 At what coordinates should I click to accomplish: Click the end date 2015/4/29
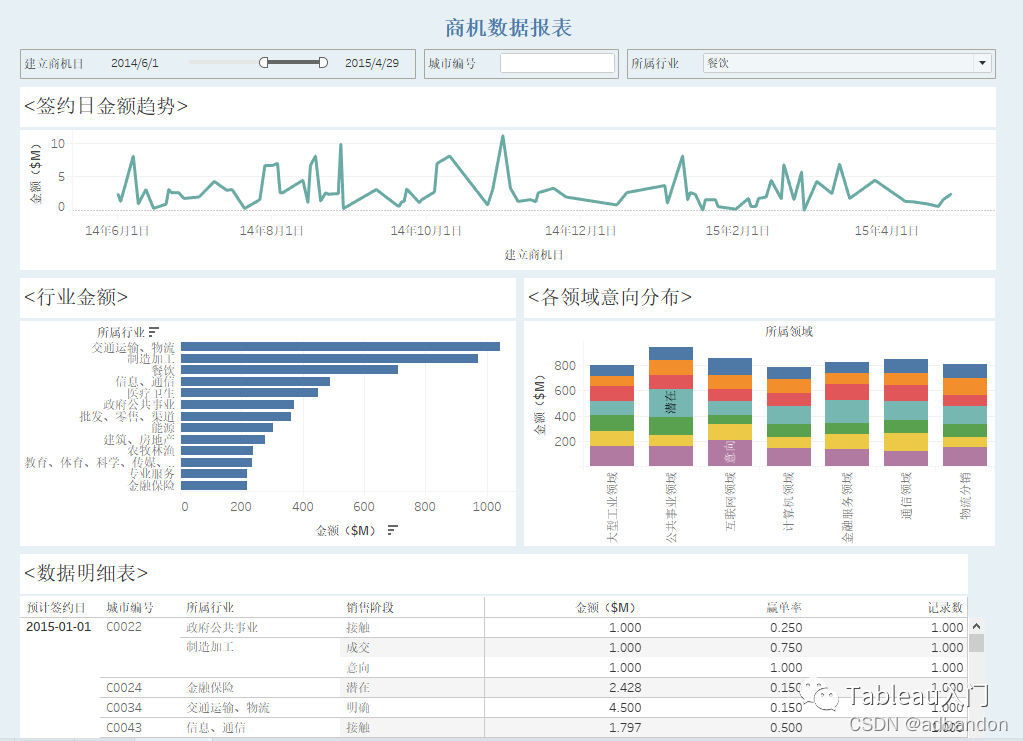tap(372, 63)
